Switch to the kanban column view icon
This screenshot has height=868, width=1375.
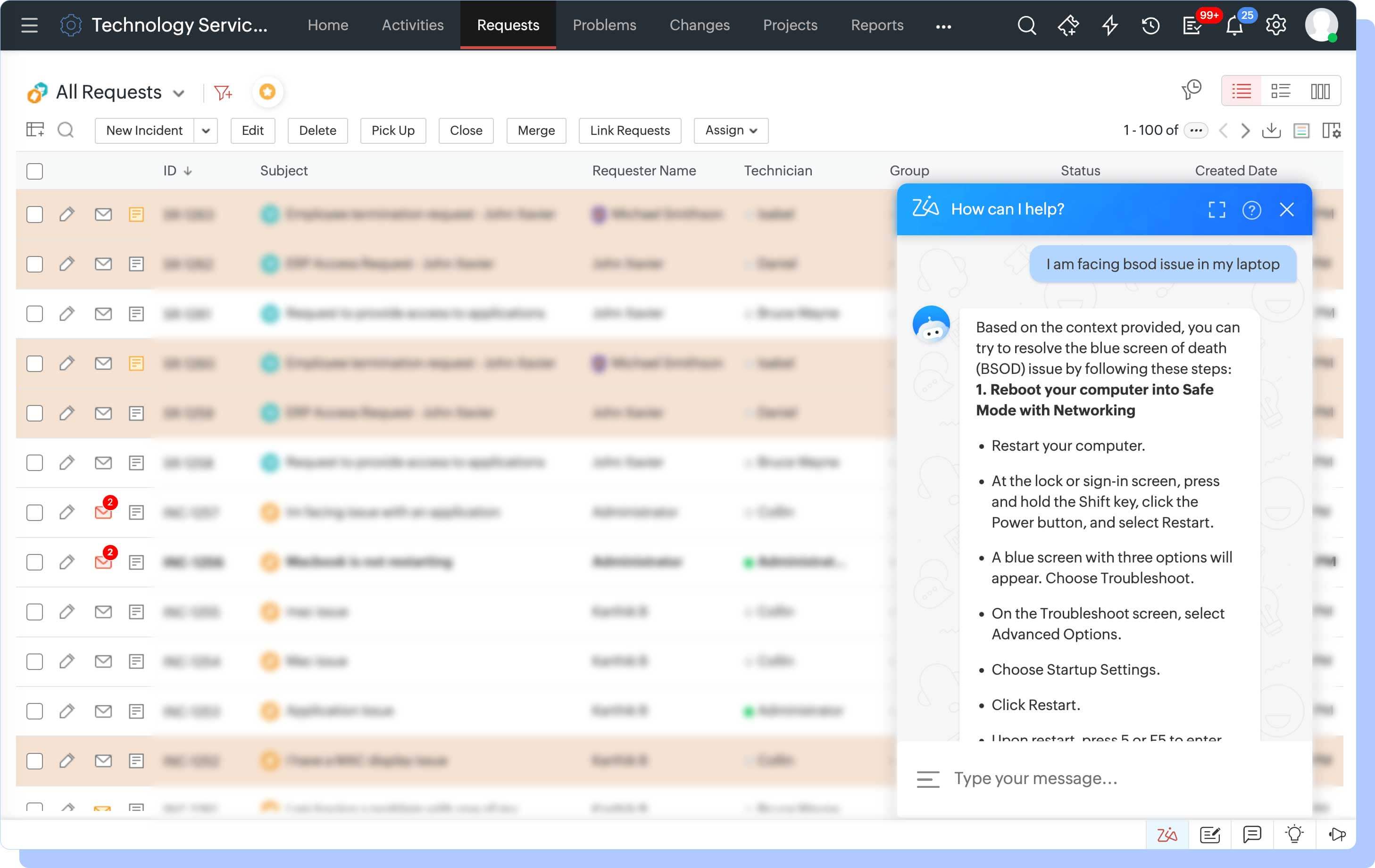click(1320, 91)
